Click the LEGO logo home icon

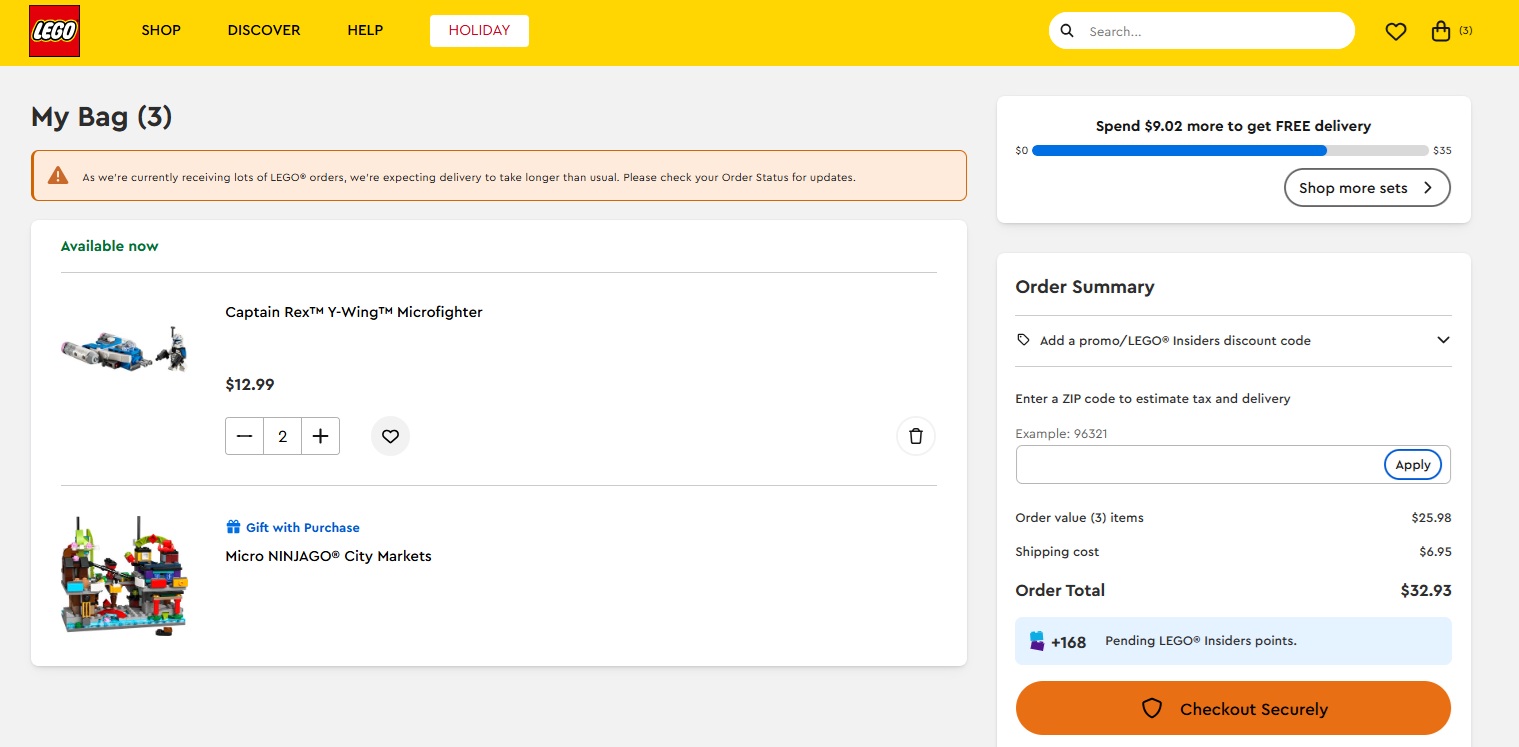tap(54, 31)
